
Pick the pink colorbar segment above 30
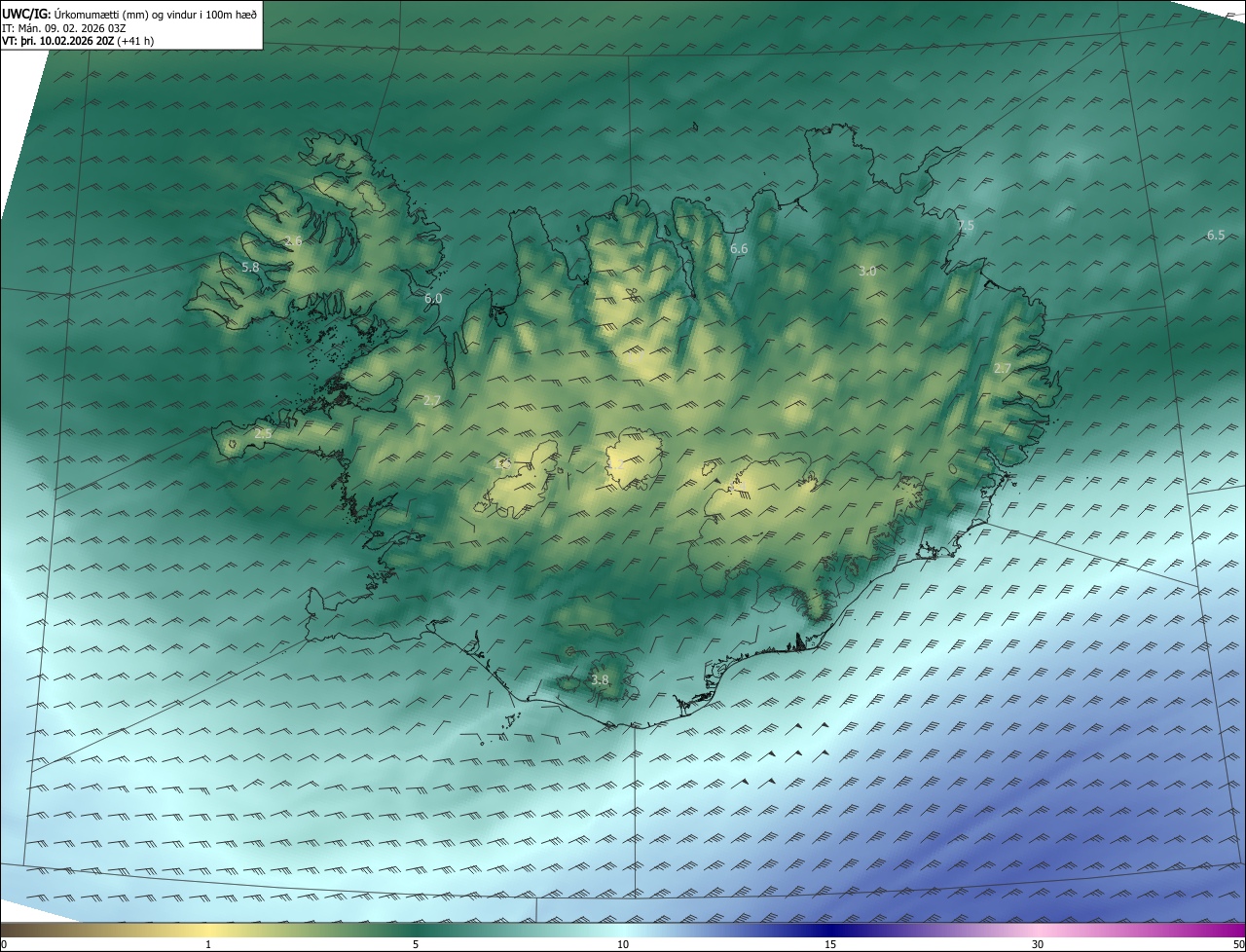[1038, 930]
